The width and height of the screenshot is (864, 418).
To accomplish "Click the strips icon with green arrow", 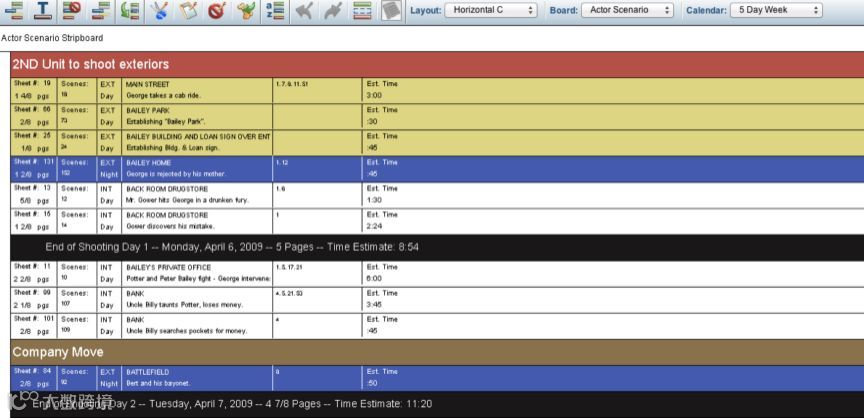I will [129, 10].
